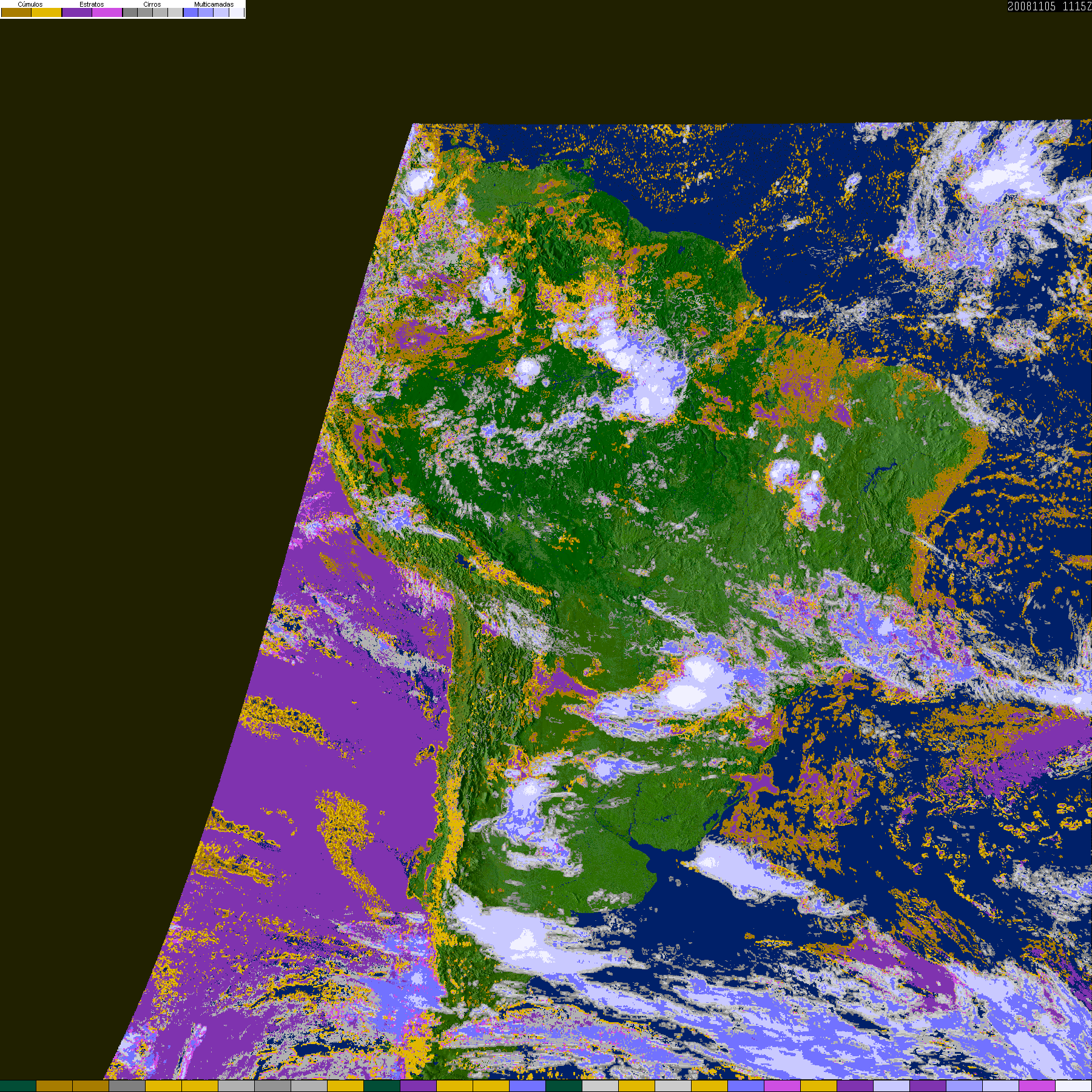Screen dimensions: 1092x1092
Task: Click the Cirros legend label
Action: [x=152, y=4]
